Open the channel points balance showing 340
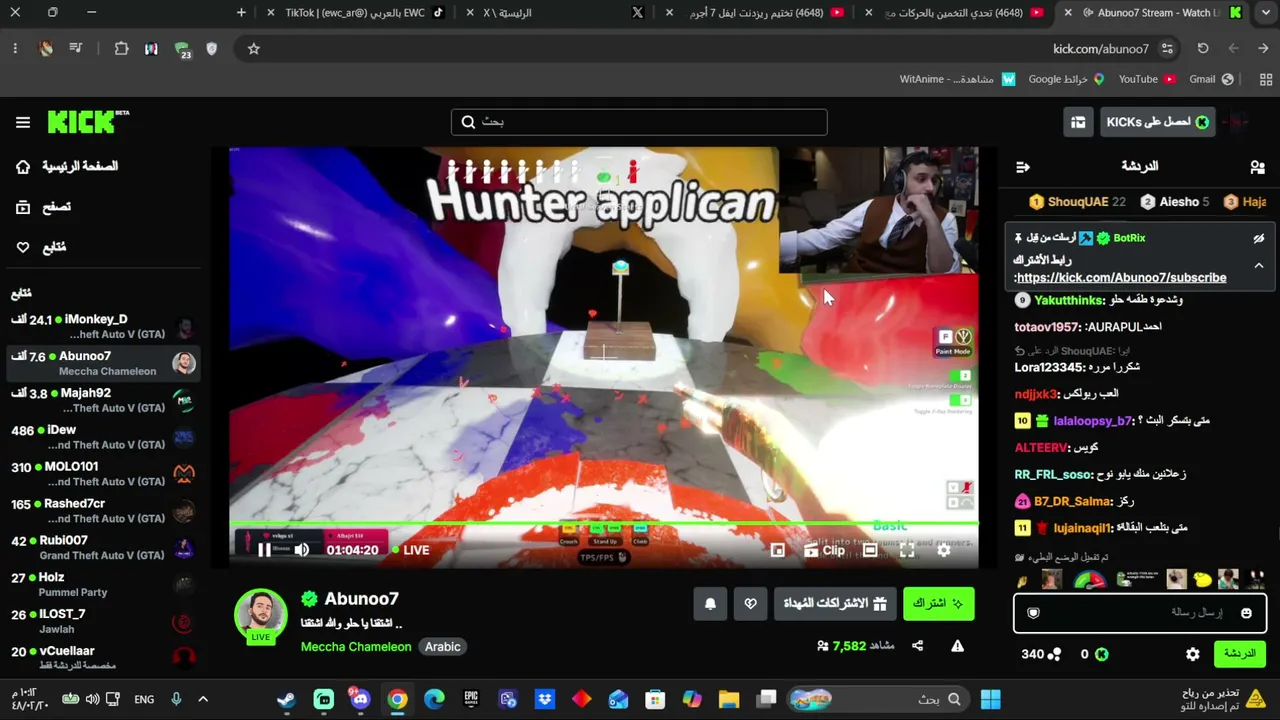This screenshot has height=720, width=1280. click(1041, 654)
